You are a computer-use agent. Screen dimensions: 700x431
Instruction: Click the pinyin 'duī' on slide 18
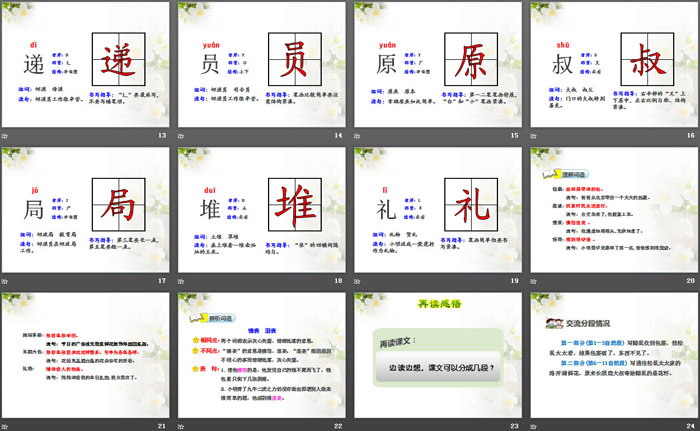(x=209, y=190)
